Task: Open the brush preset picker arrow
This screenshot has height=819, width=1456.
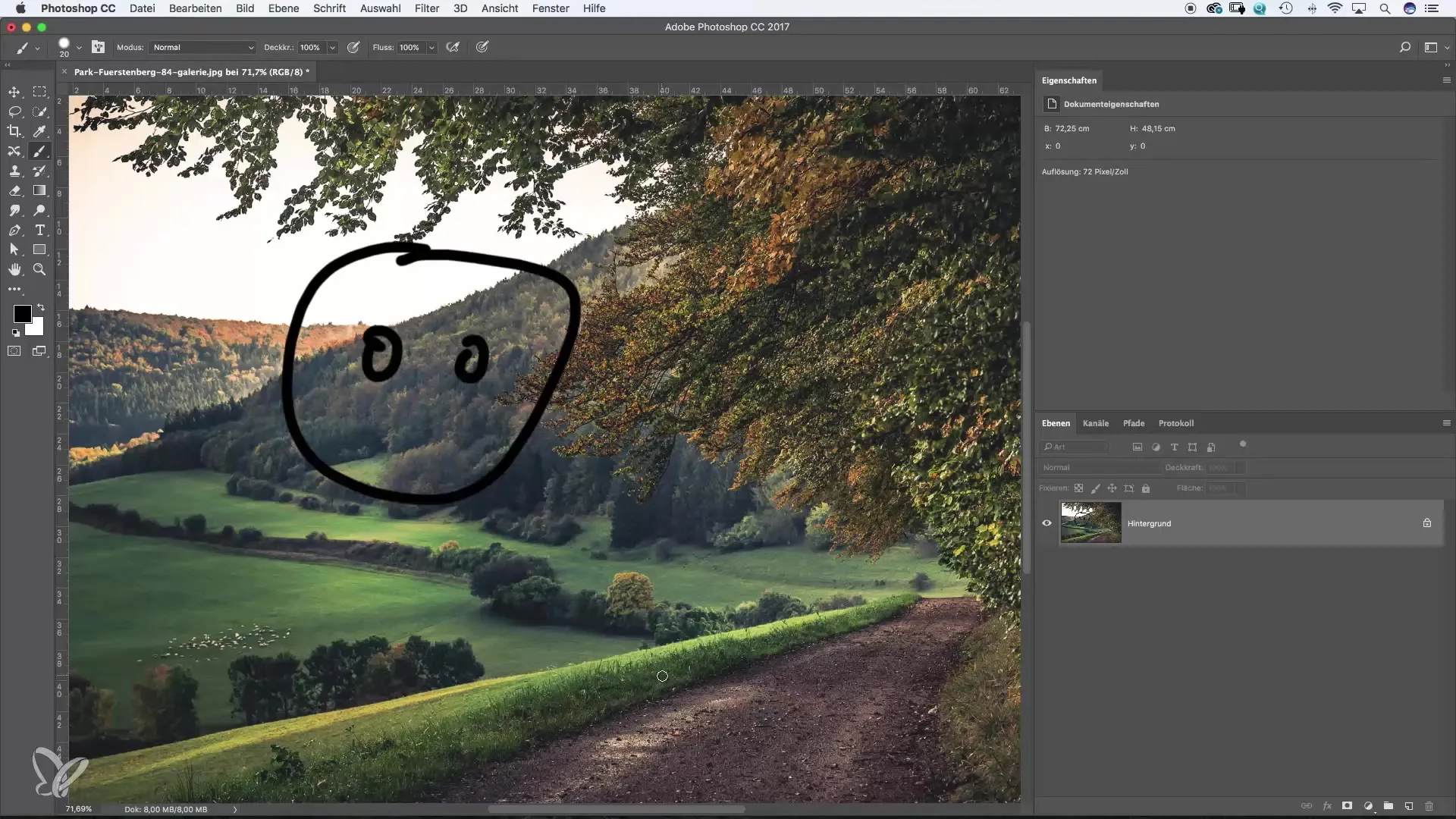Action: (x=79, y=47)
